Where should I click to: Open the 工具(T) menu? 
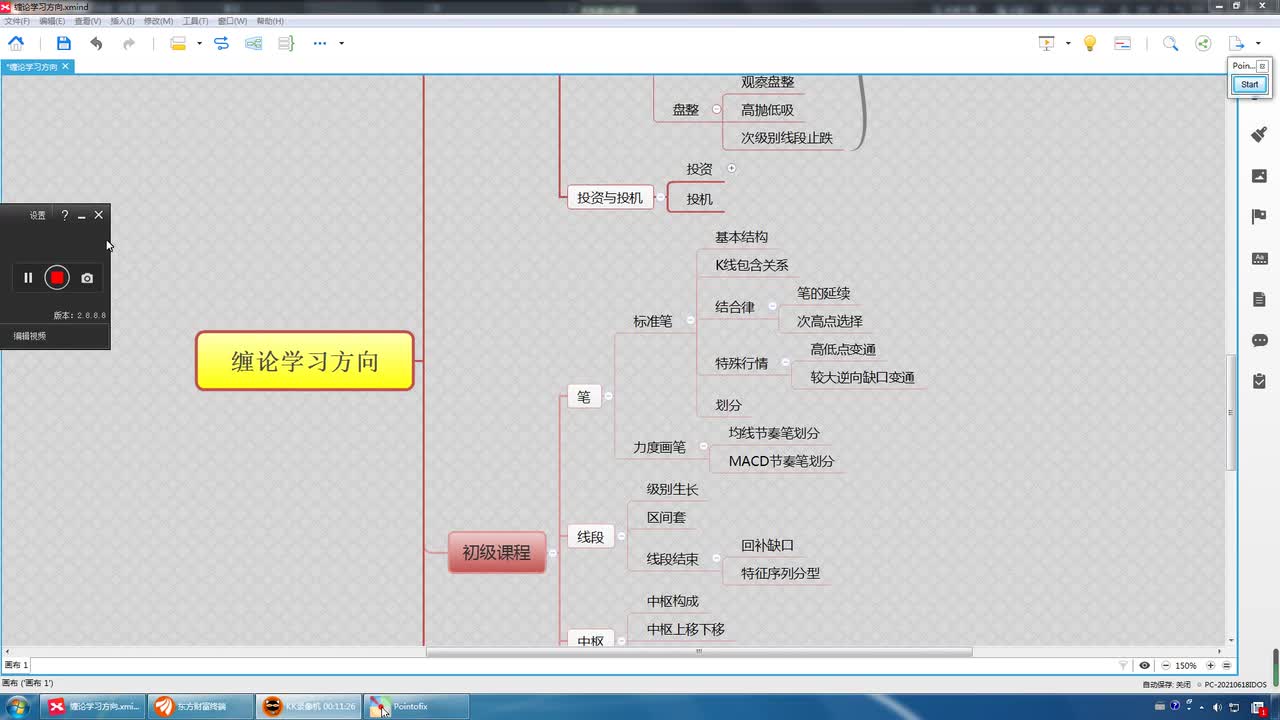(195, 21)
